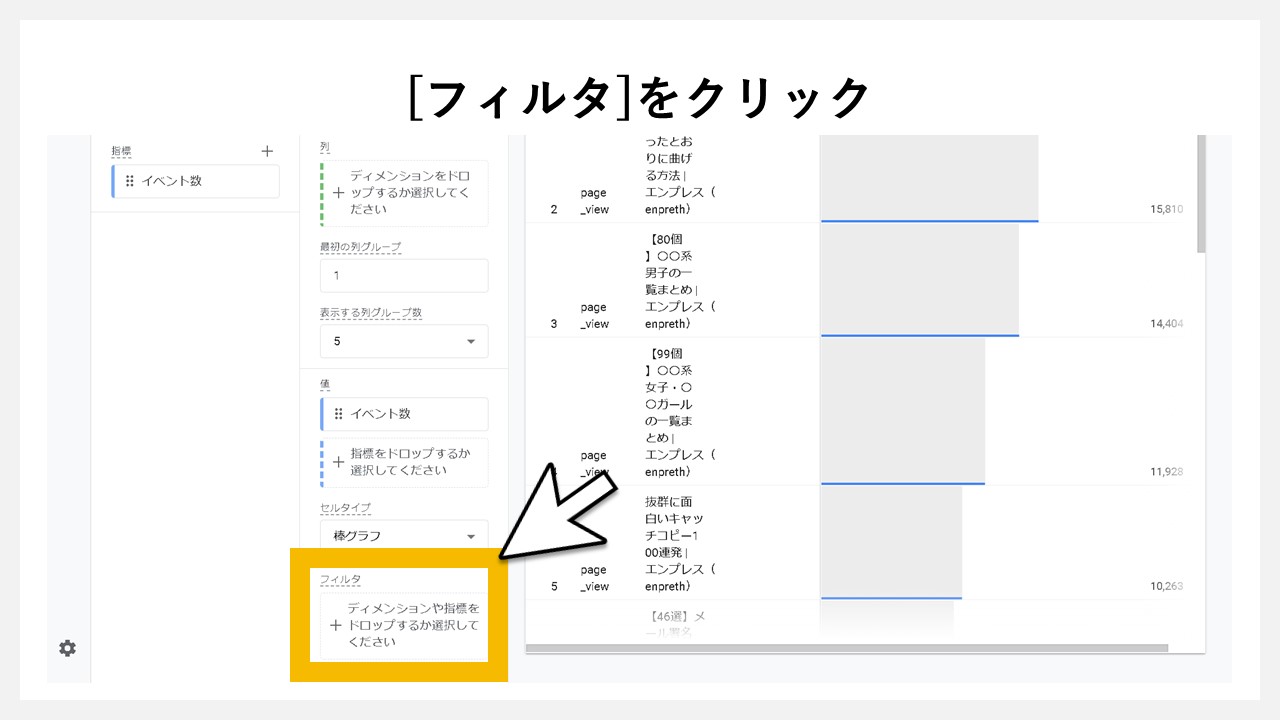Click the dropdown arrow on the セルタイプ selector

[474, 535]
